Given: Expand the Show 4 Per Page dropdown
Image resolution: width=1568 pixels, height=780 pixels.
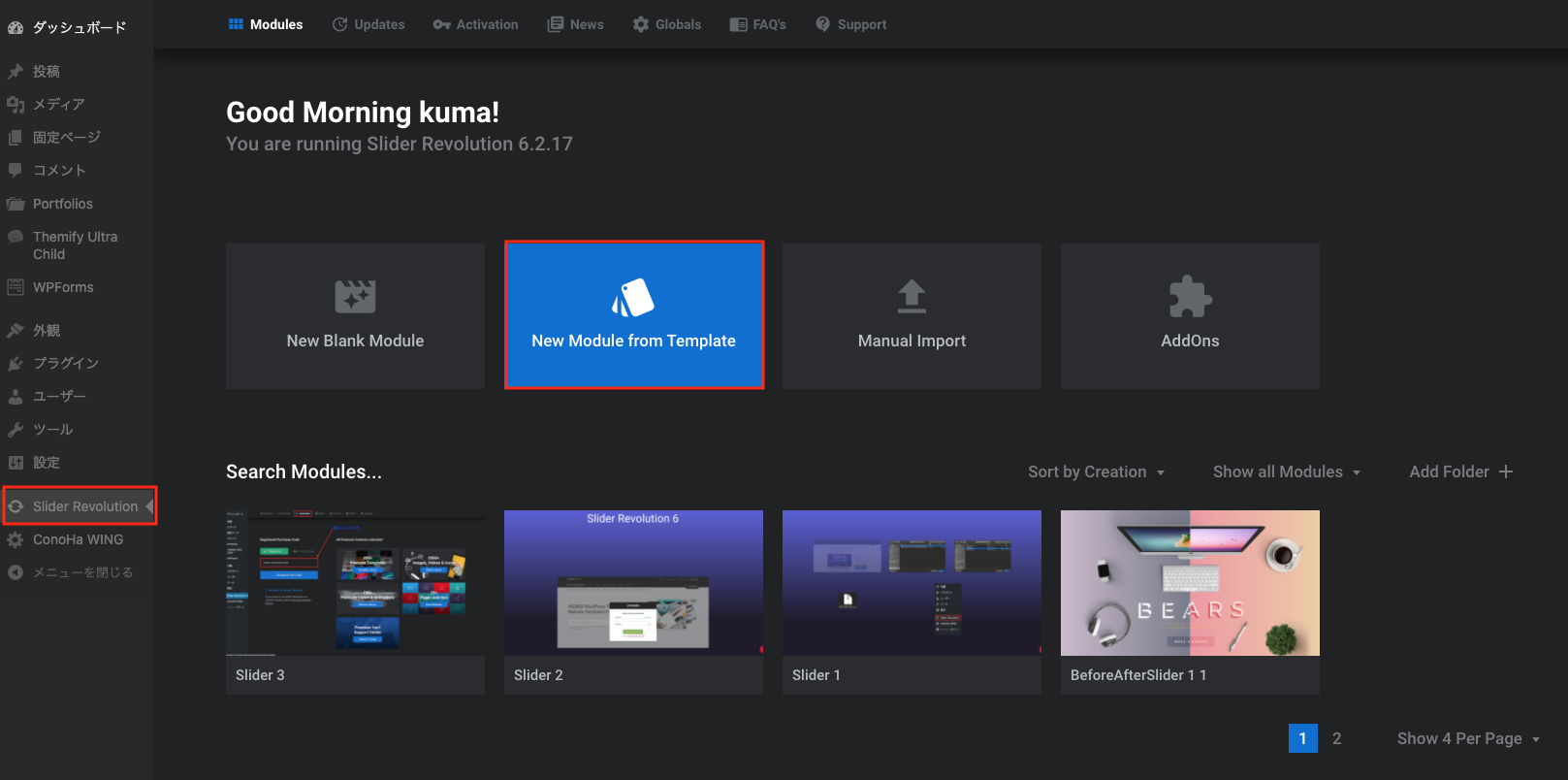Looking at the screenshot, I should (1468, 738).
